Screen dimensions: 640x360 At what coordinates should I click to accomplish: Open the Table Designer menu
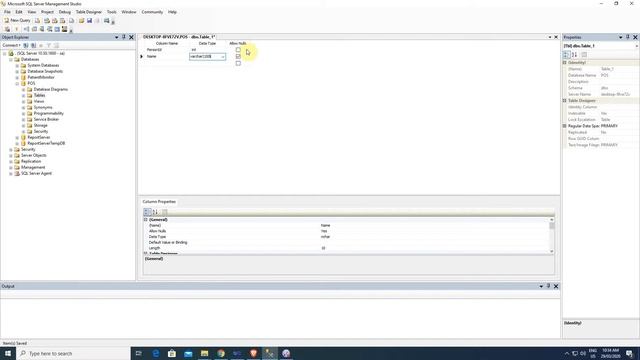pos(89,12)
